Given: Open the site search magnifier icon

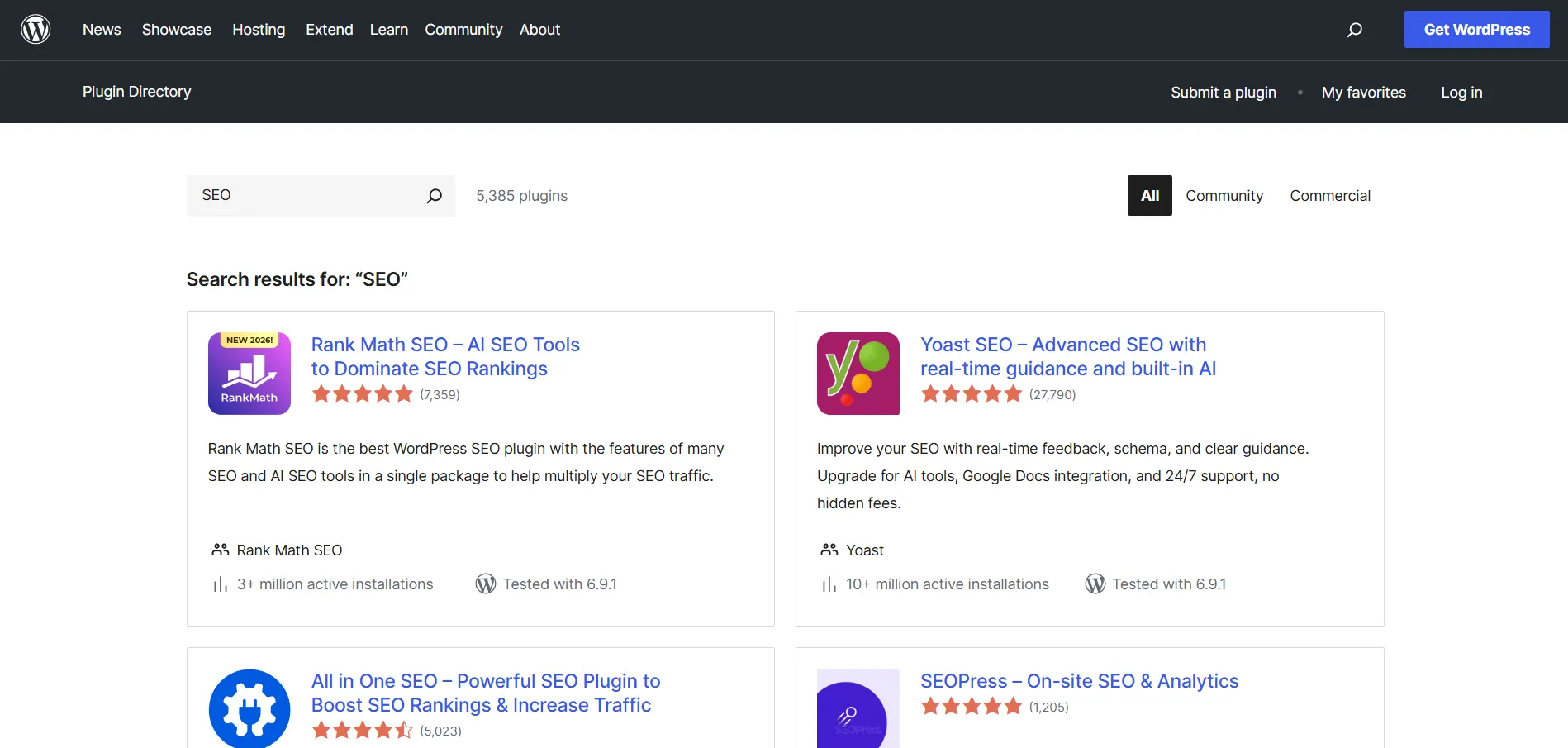Looking at the screenshot, I should tap(1354, 30).
